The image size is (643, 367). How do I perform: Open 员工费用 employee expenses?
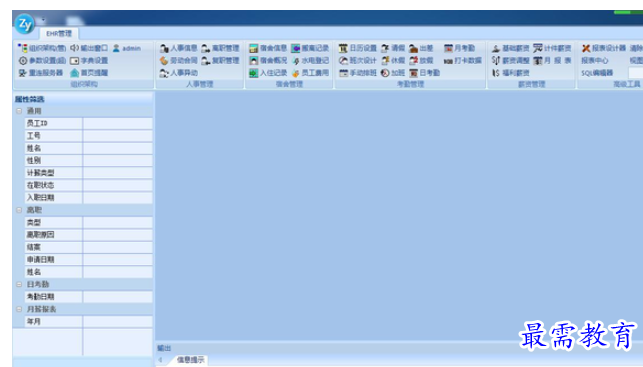[x=310, y=73]
